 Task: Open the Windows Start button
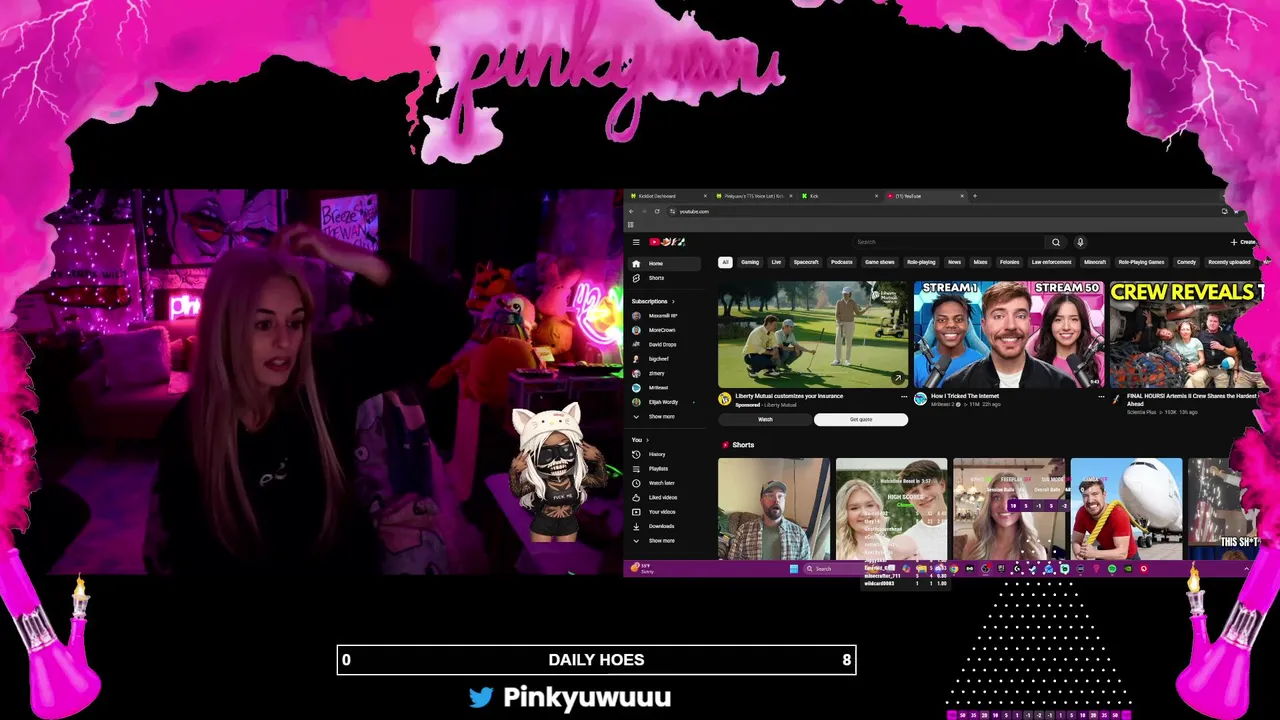click(x=794, y=569)
